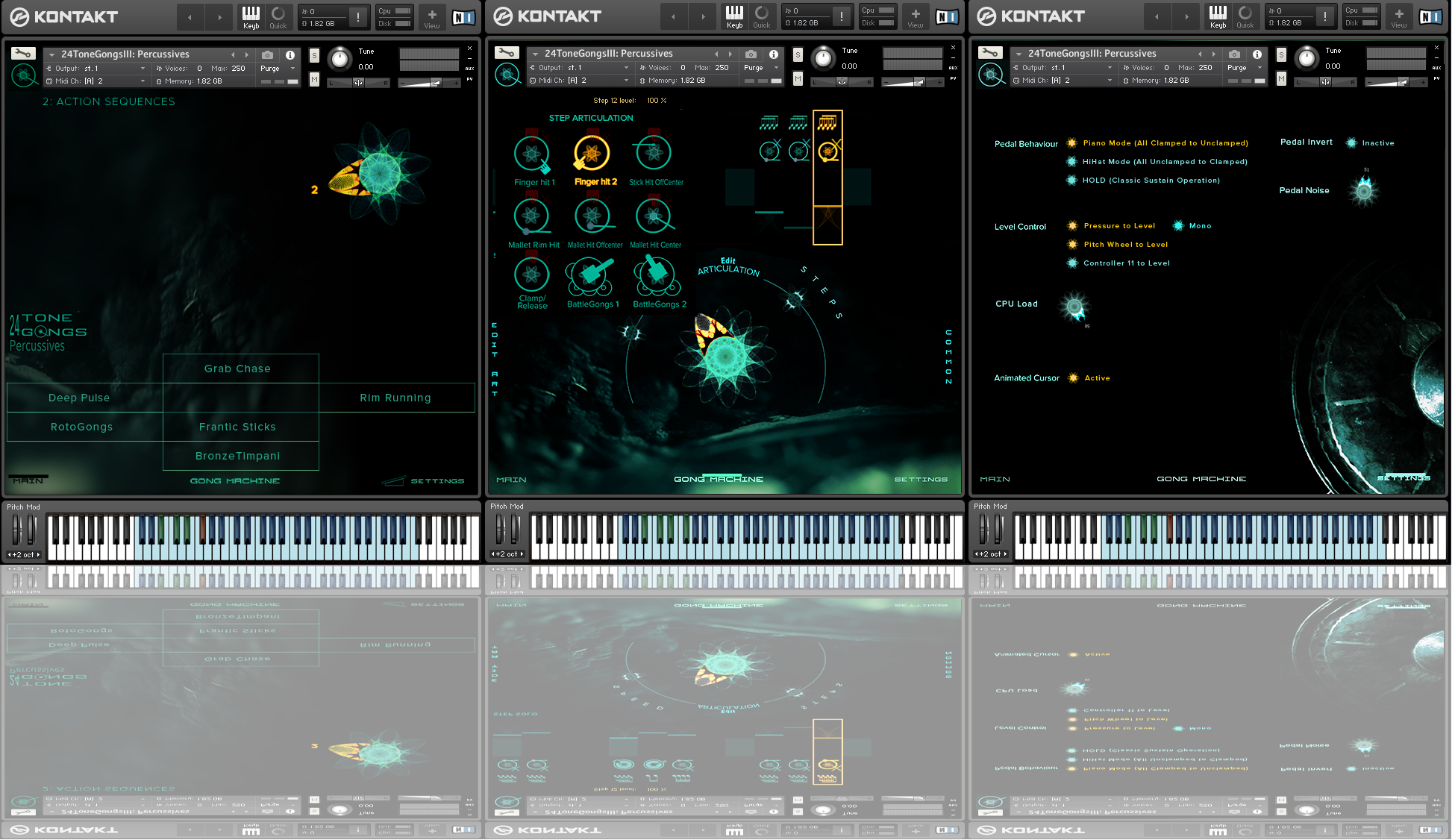The height and width of the screenshot is (840, 1455).
Task: Open Purge dropdown in left window
Action: (278, 69)
